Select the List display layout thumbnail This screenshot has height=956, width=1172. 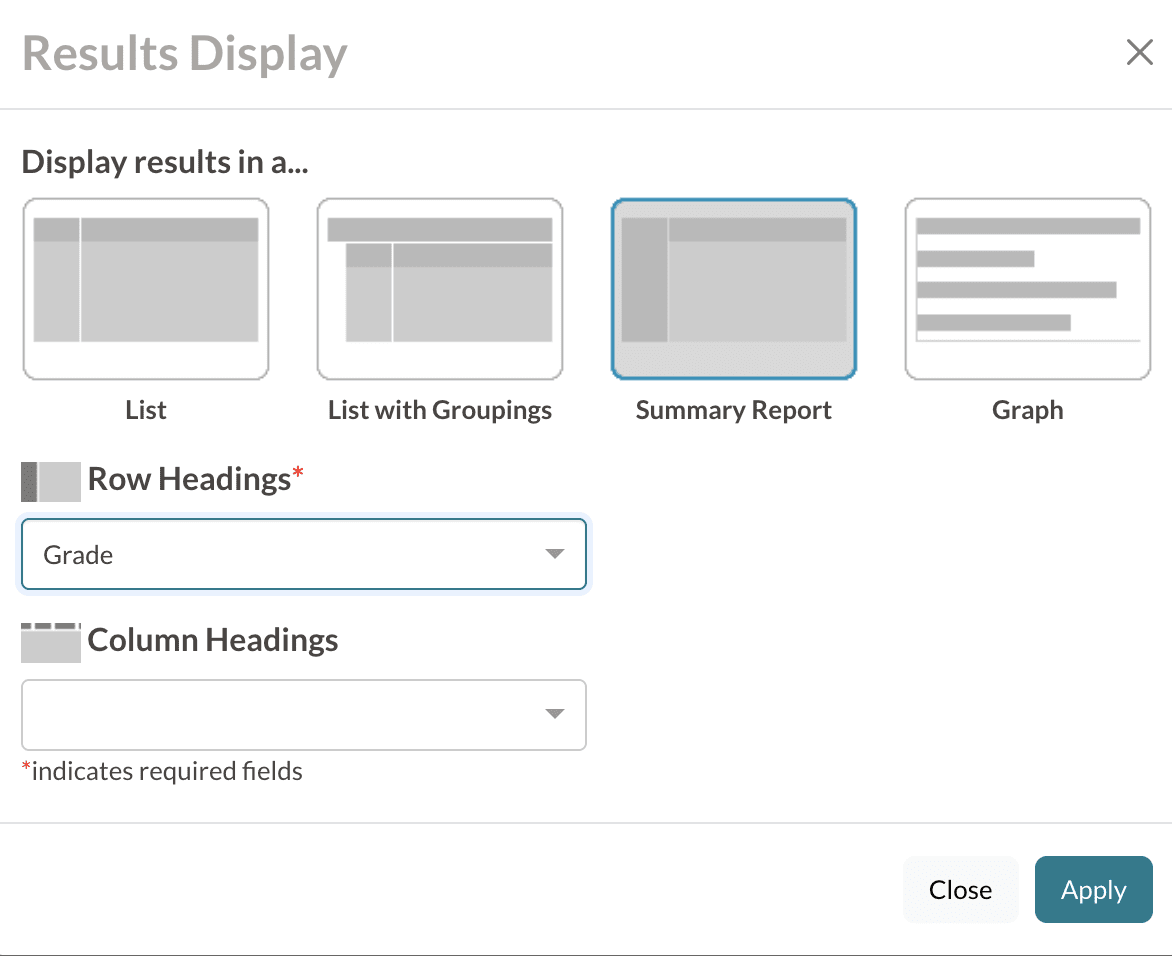coord(146,289)
